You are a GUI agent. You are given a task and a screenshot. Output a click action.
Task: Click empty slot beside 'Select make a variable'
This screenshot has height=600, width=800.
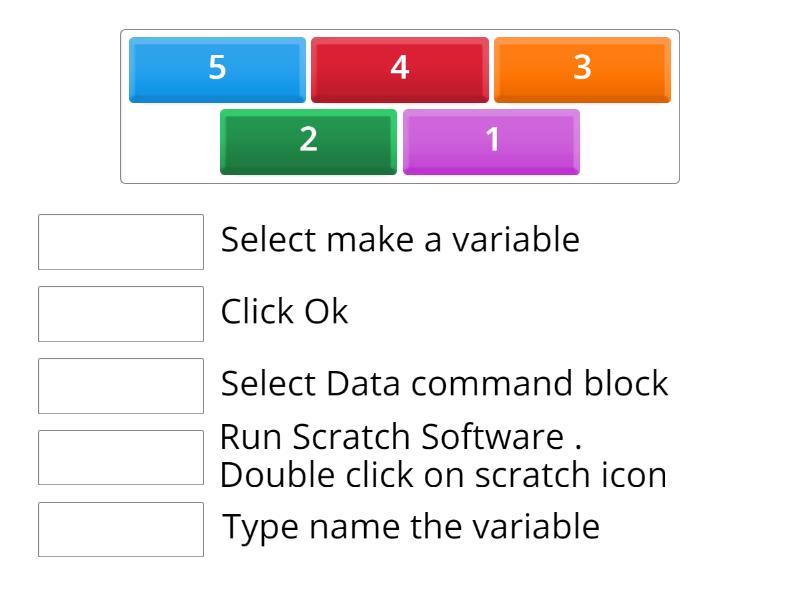pyautogui.click(x=121, y=242)
